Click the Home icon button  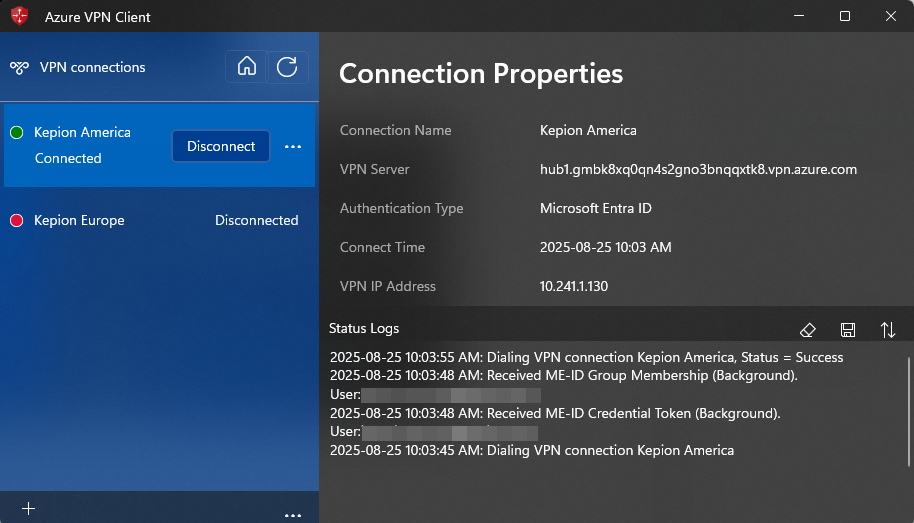tap(247, 67)
